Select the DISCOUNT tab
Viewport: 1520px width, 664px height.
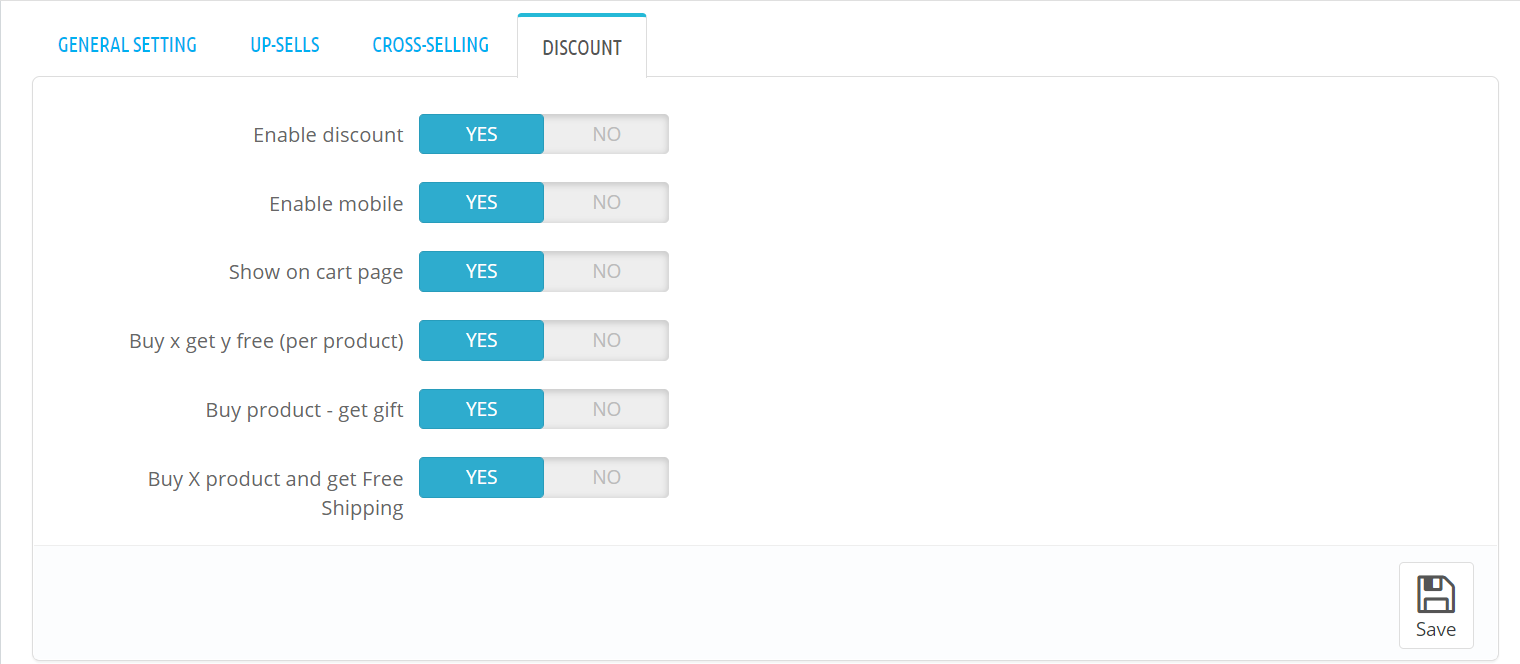tap(581, 46)
